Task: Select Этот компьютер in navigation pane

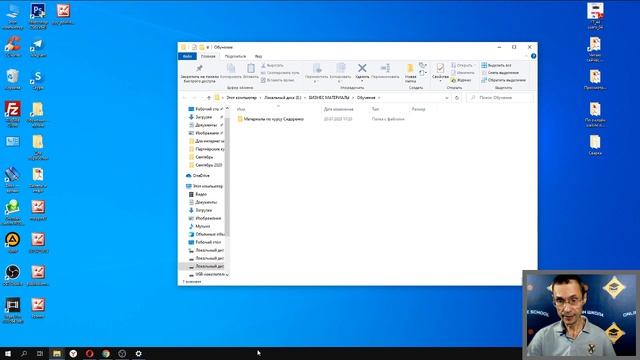Action: pyautogui.click(x=204, y=187)
